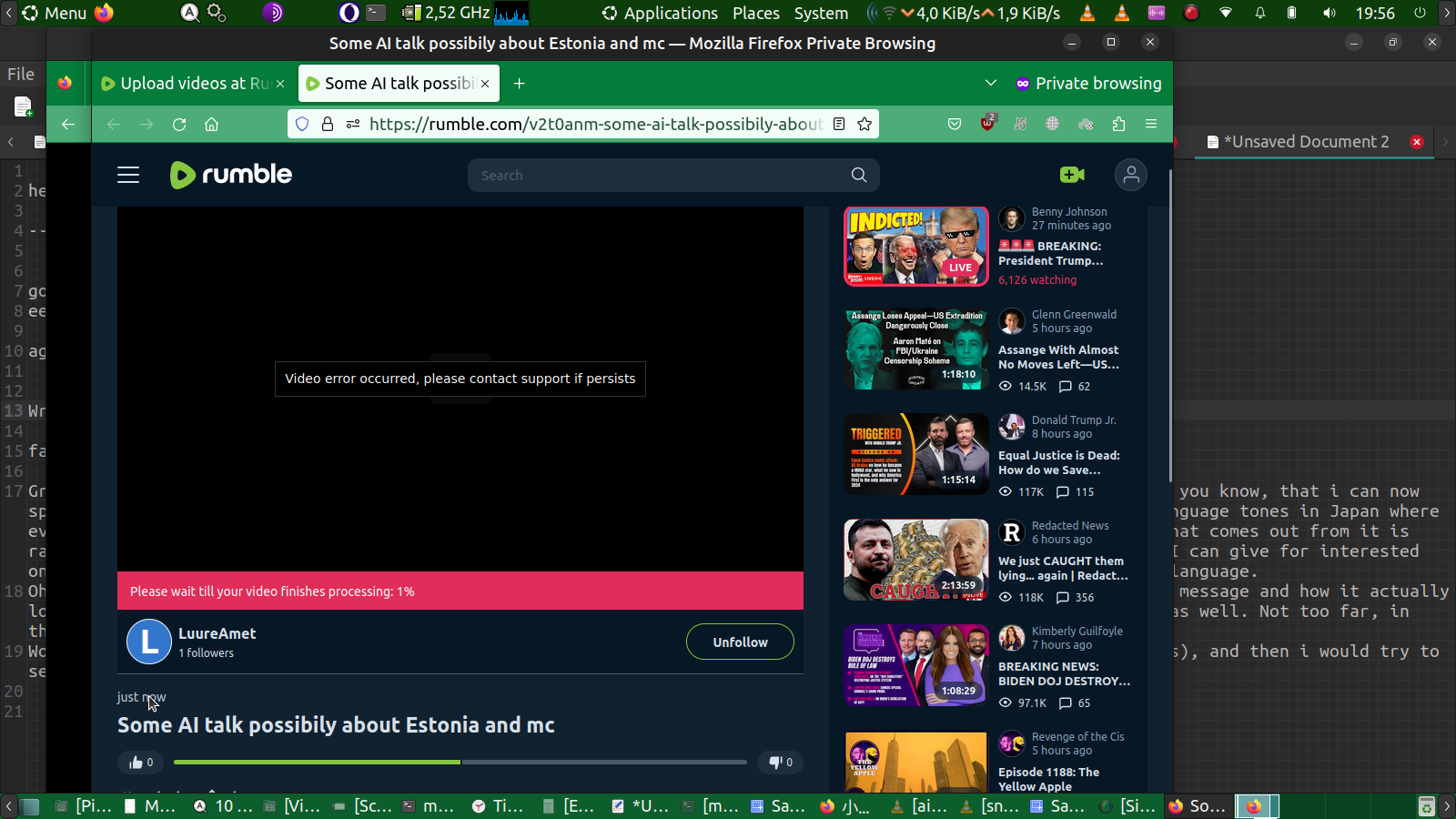Click the tracking protection shield icon

(x=302, y=125)
